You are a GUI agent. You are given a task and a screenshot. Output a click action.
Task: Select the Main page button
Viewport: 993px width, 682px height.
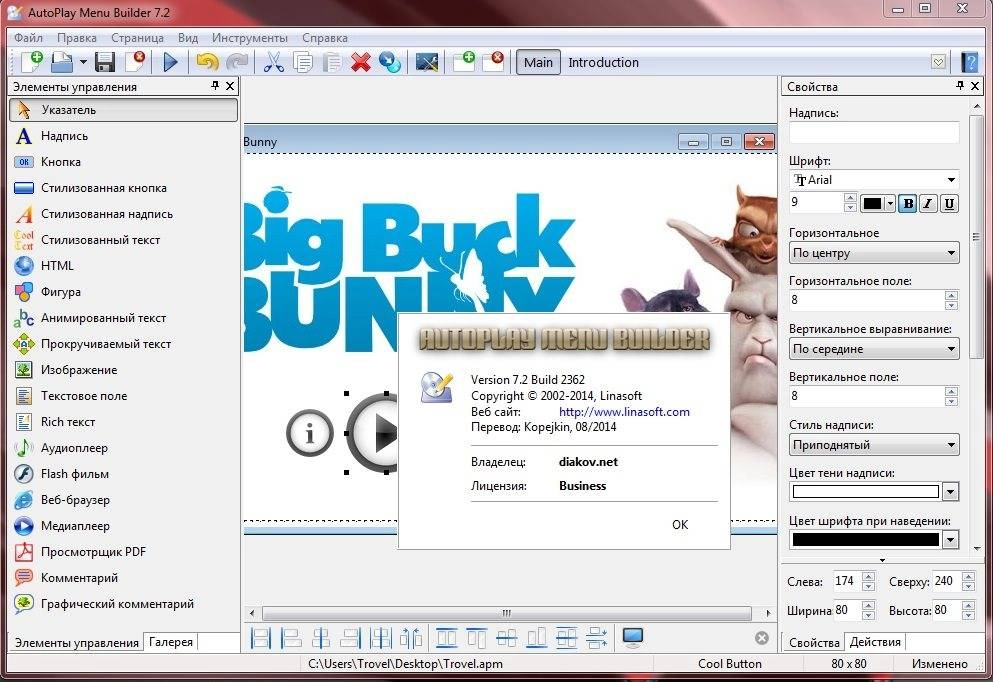point(538,62)
